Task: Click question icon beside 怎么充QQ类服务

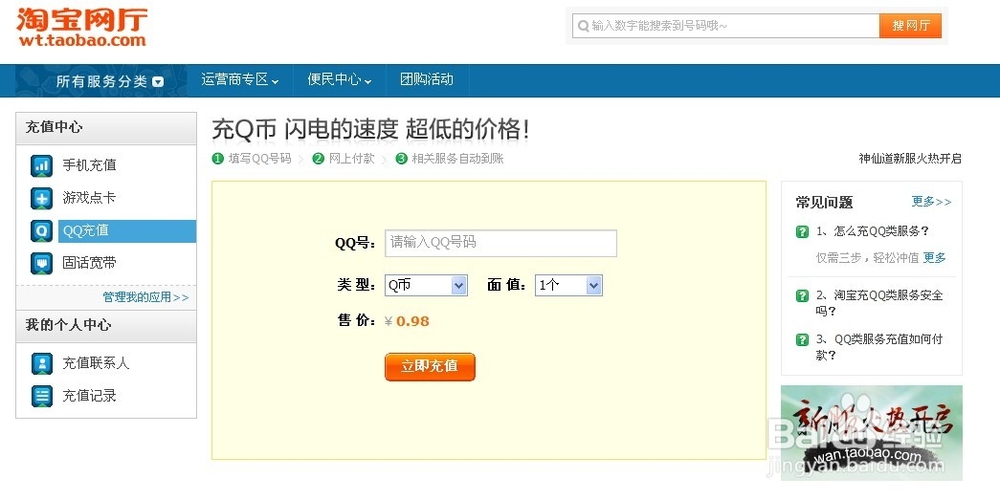Action: click(802, 232)
